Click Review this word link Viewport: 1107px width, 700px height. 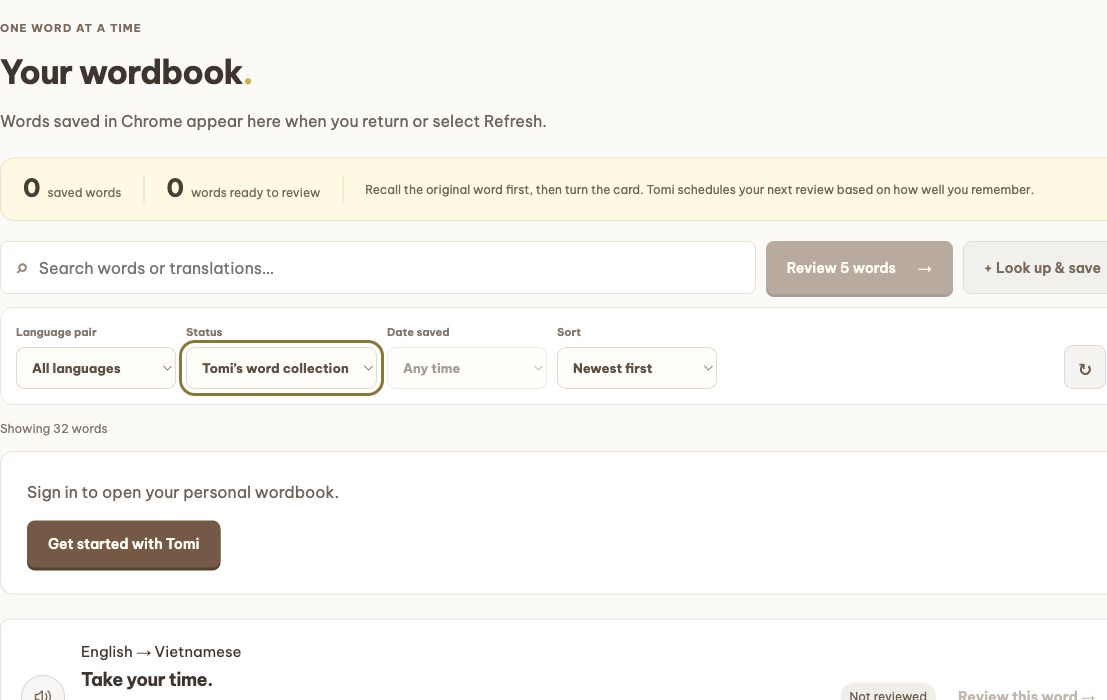click(1026, 695)
